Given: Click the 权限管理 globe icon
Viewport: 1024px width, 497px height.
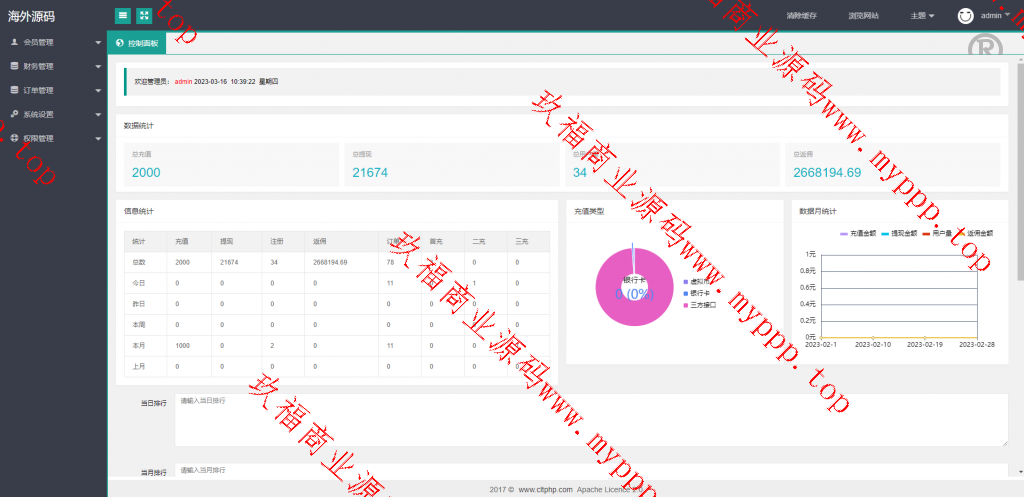Looking at the screenshot, I should (x=14, y=138).
